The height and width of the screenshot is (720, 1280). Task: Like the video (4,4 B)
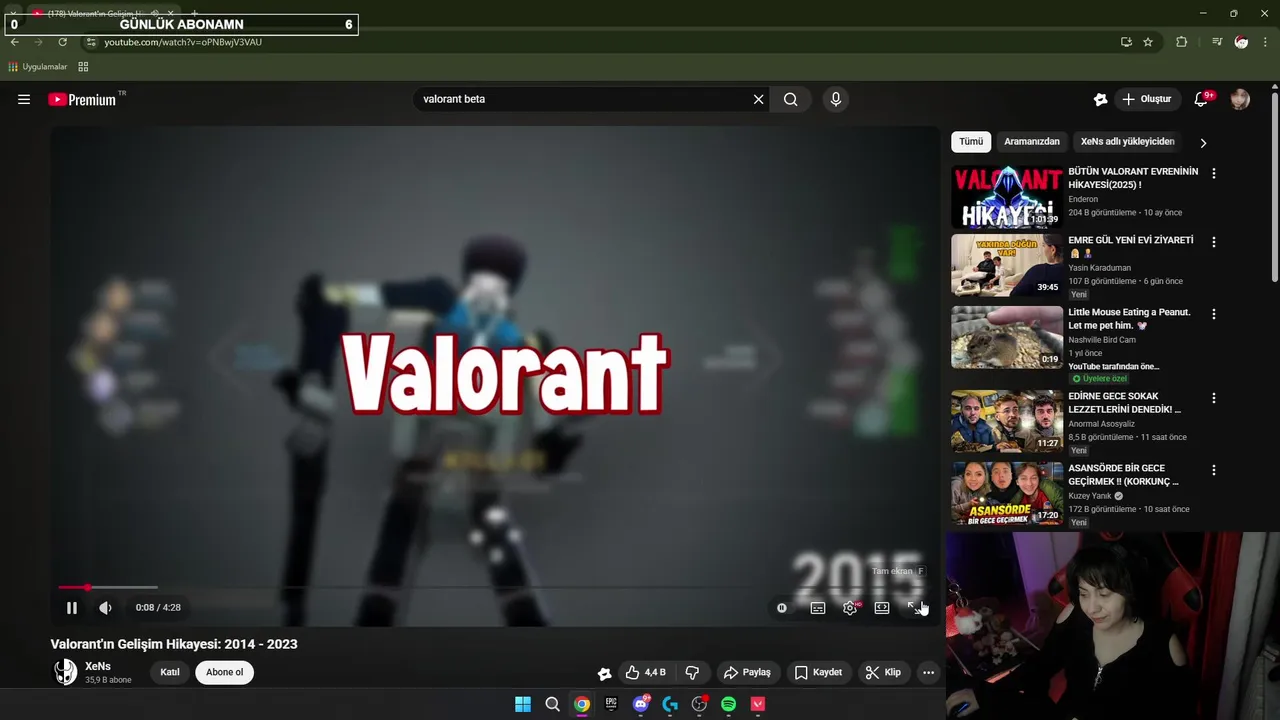(646, 672)
